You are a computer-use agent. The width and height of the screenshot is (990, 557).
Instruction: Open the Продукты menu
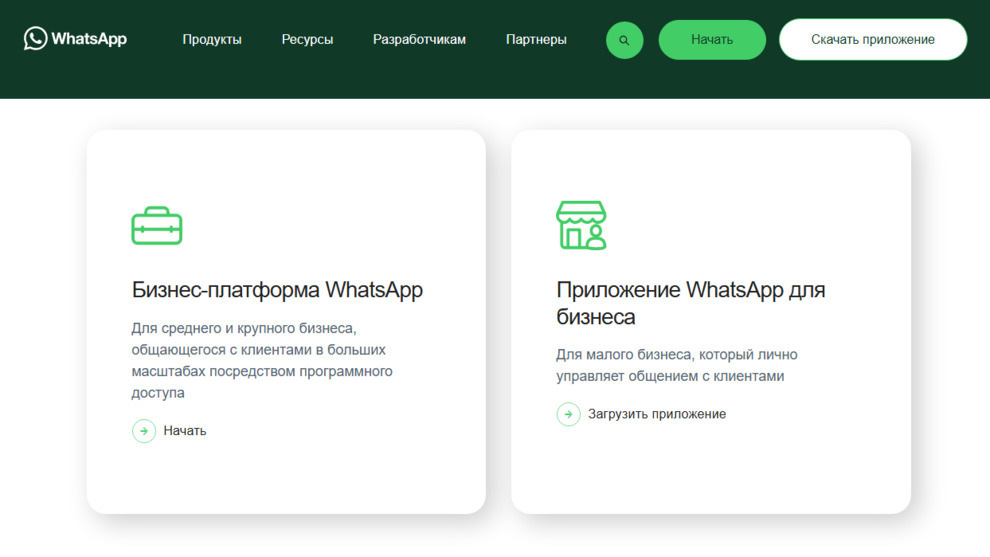212,39
